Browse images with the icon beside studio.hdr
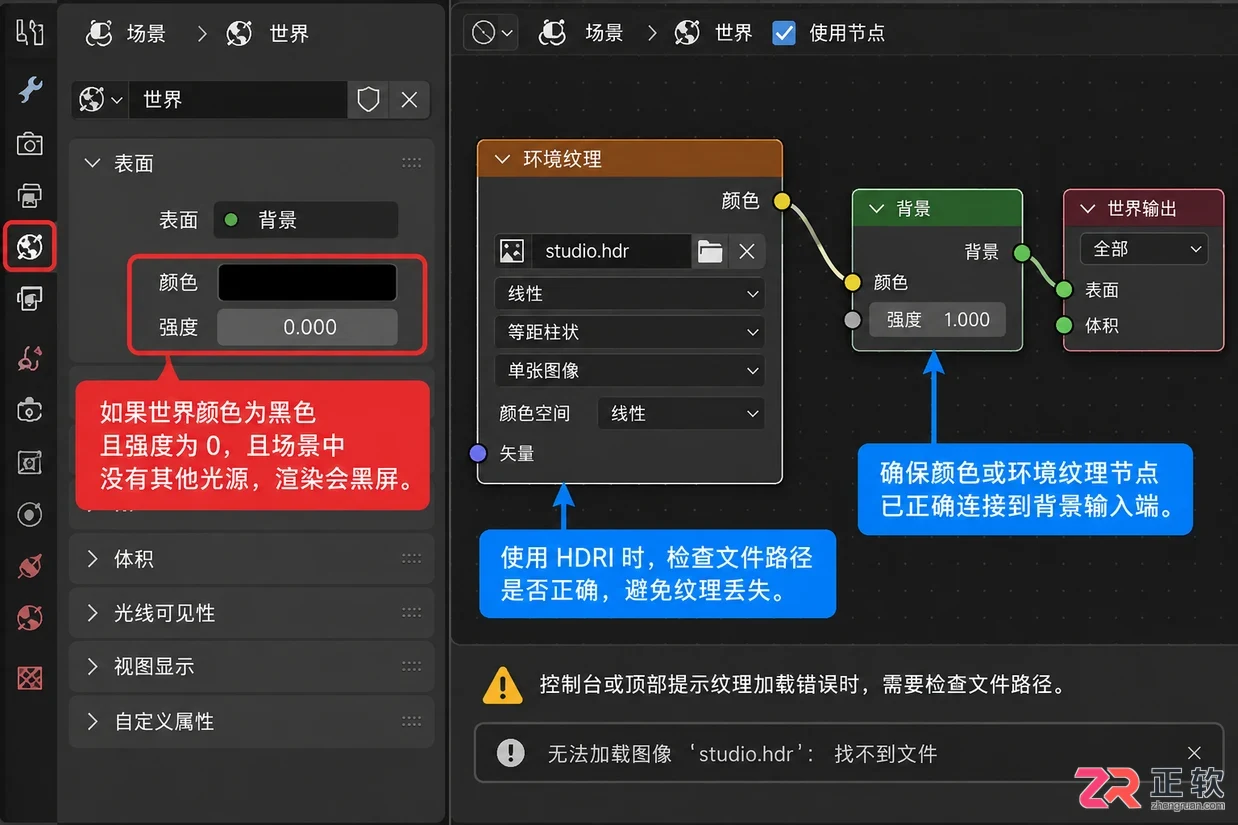Viewport: 1238px width, 825px height. (x=512, y=251)
